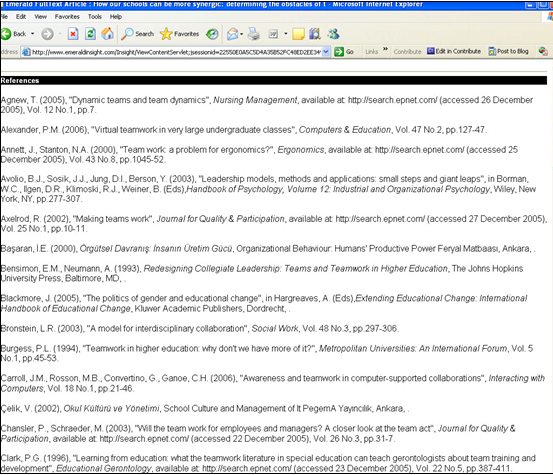553x475 pixels.
Task: Open the Tools menu
Action: click(95, 17)
